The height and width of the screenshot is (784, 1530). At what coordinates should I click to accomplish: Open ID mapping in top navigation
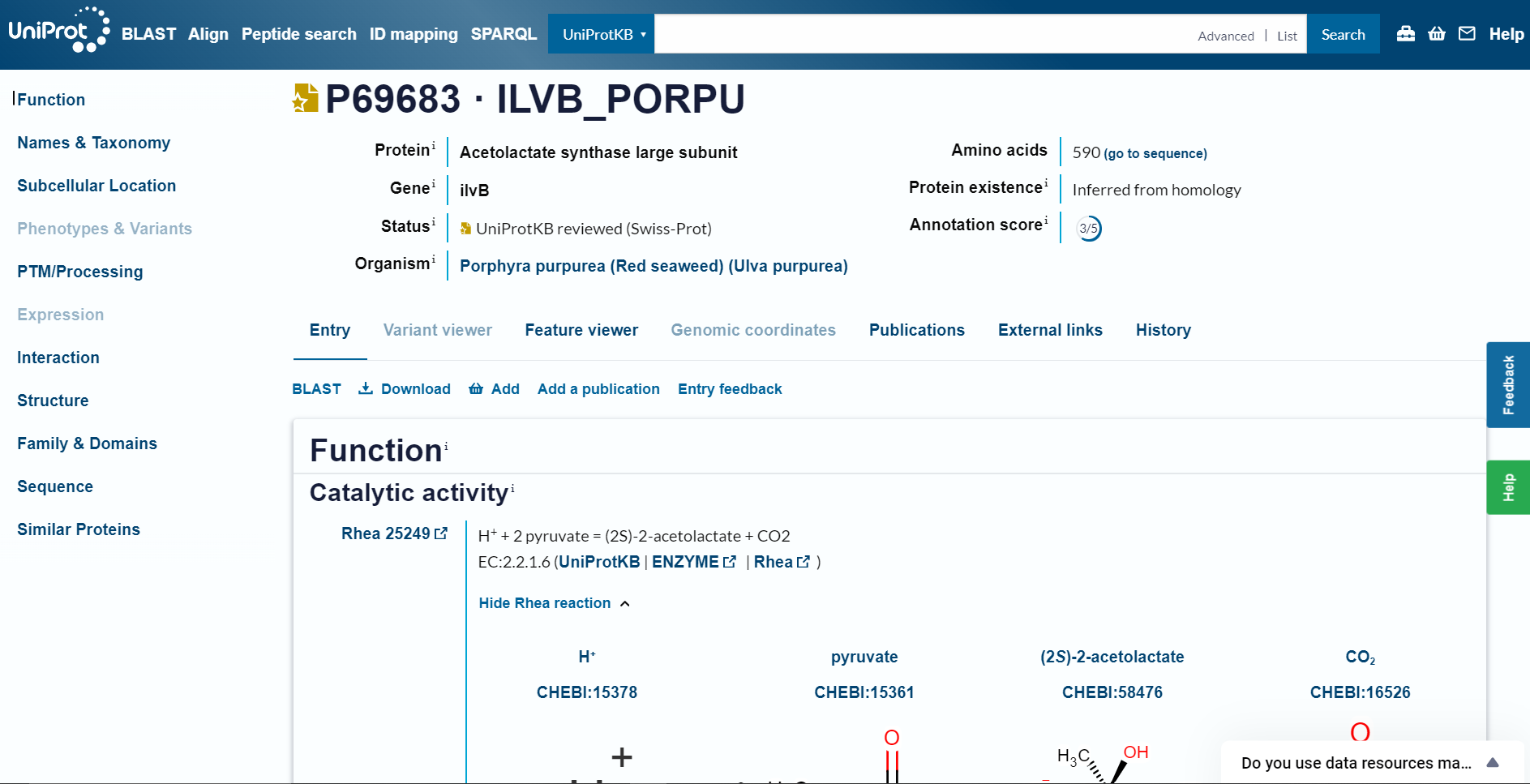pyautogui.click(x=414, y=34)
